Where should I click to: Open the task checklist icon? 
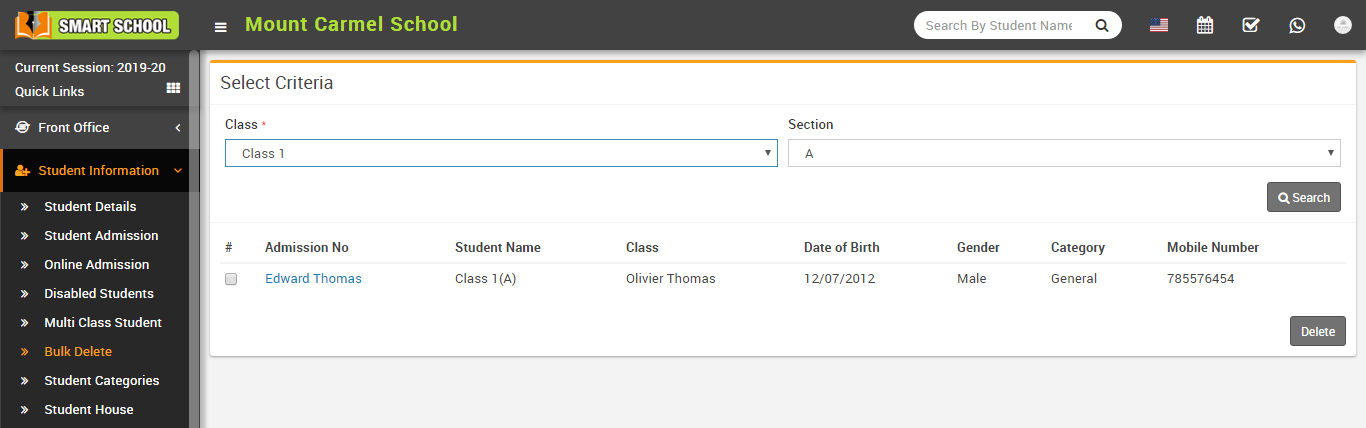tap(1251, 26)
